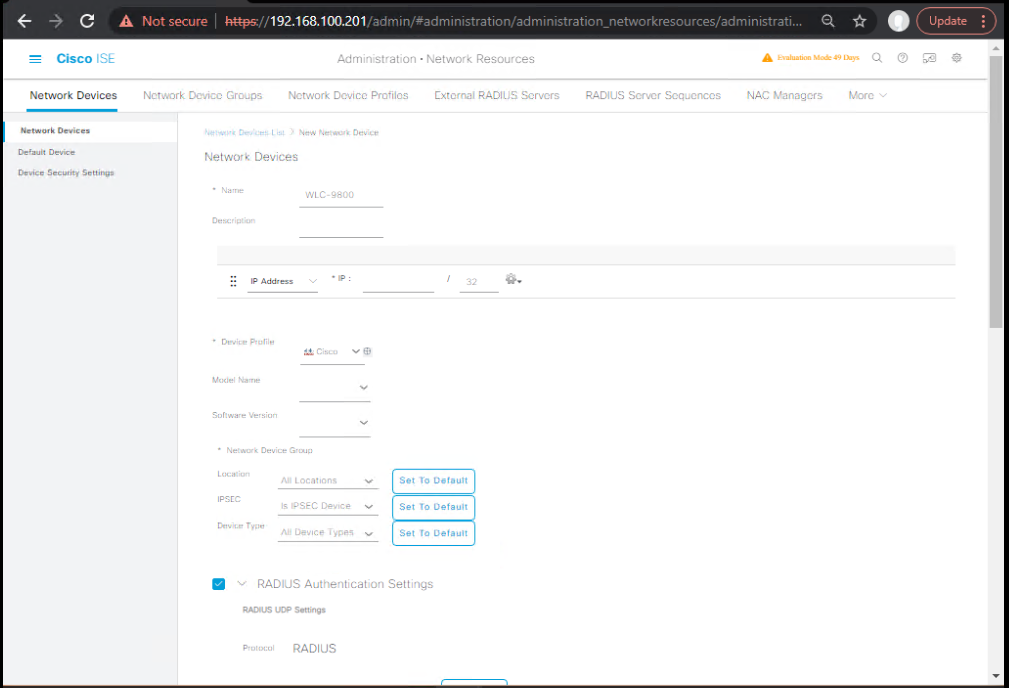1009x688 pixels.
Task: Open the ISE settings gear icon
Action: tap(957, 58)
